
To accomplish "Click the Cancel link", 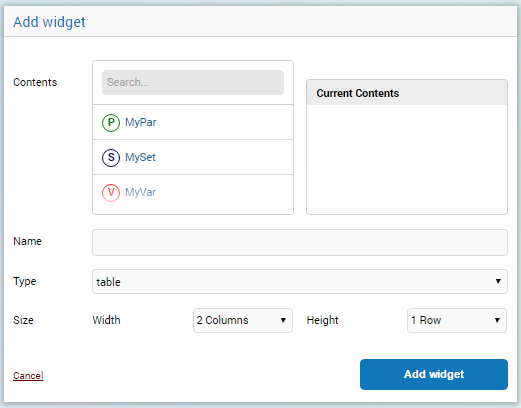I will pyautogui.click(x=28, y=376).
